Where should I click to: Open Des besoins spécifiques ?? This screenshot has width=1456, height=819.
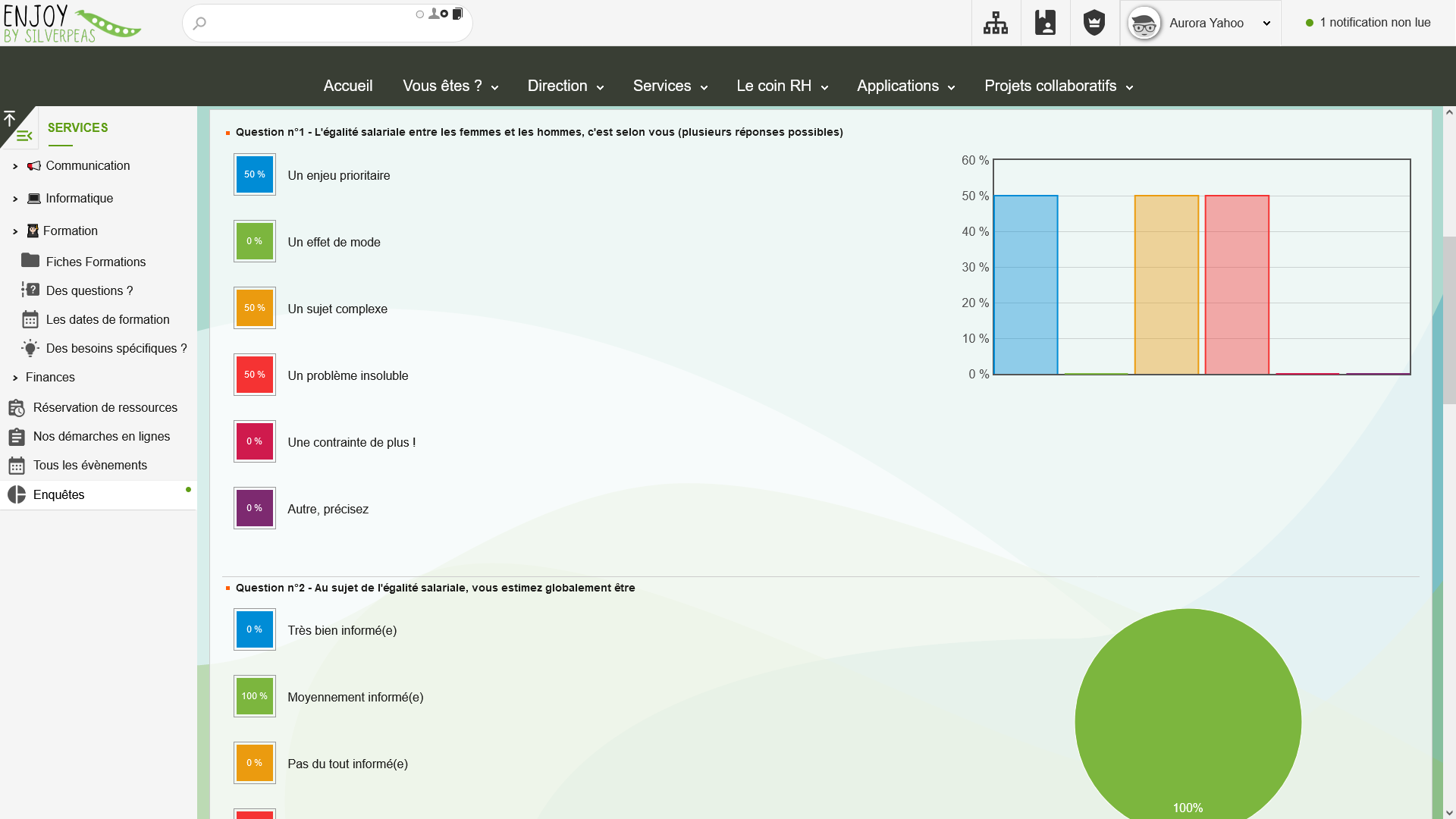coord(116,348)
